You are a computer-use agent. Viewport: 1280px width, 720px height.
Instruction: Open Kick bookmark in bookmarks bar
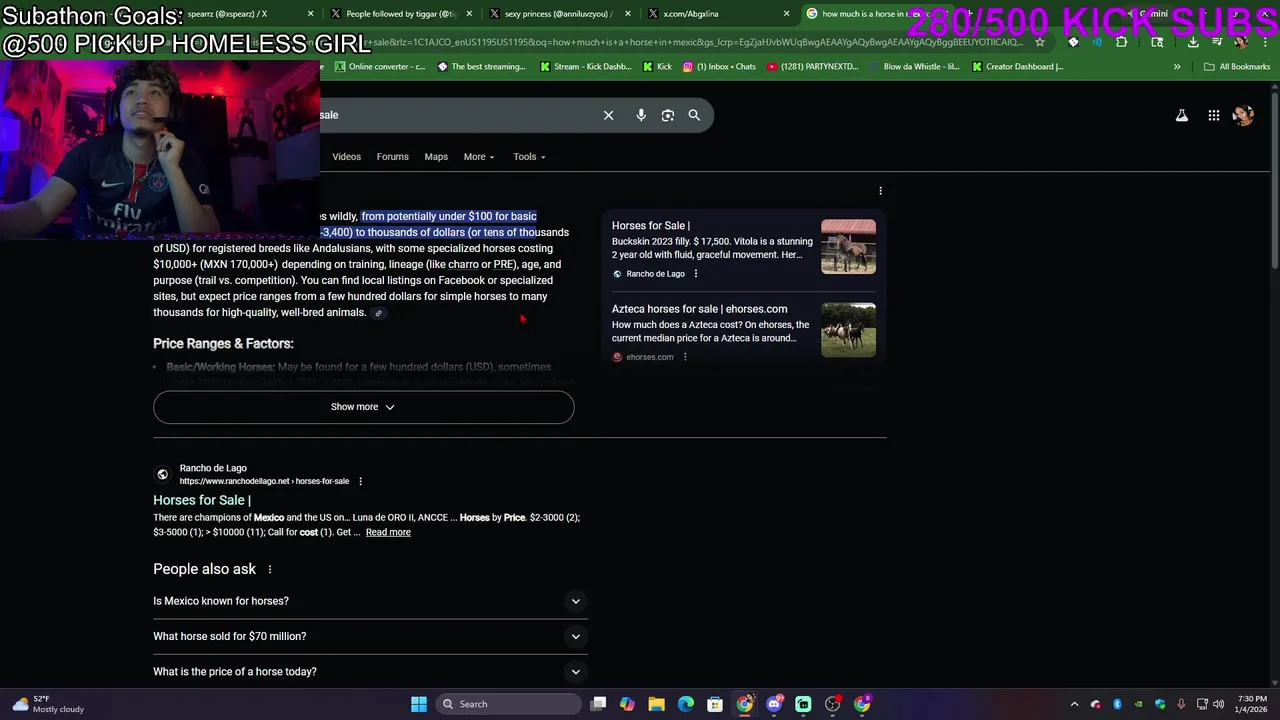point(658,67)
